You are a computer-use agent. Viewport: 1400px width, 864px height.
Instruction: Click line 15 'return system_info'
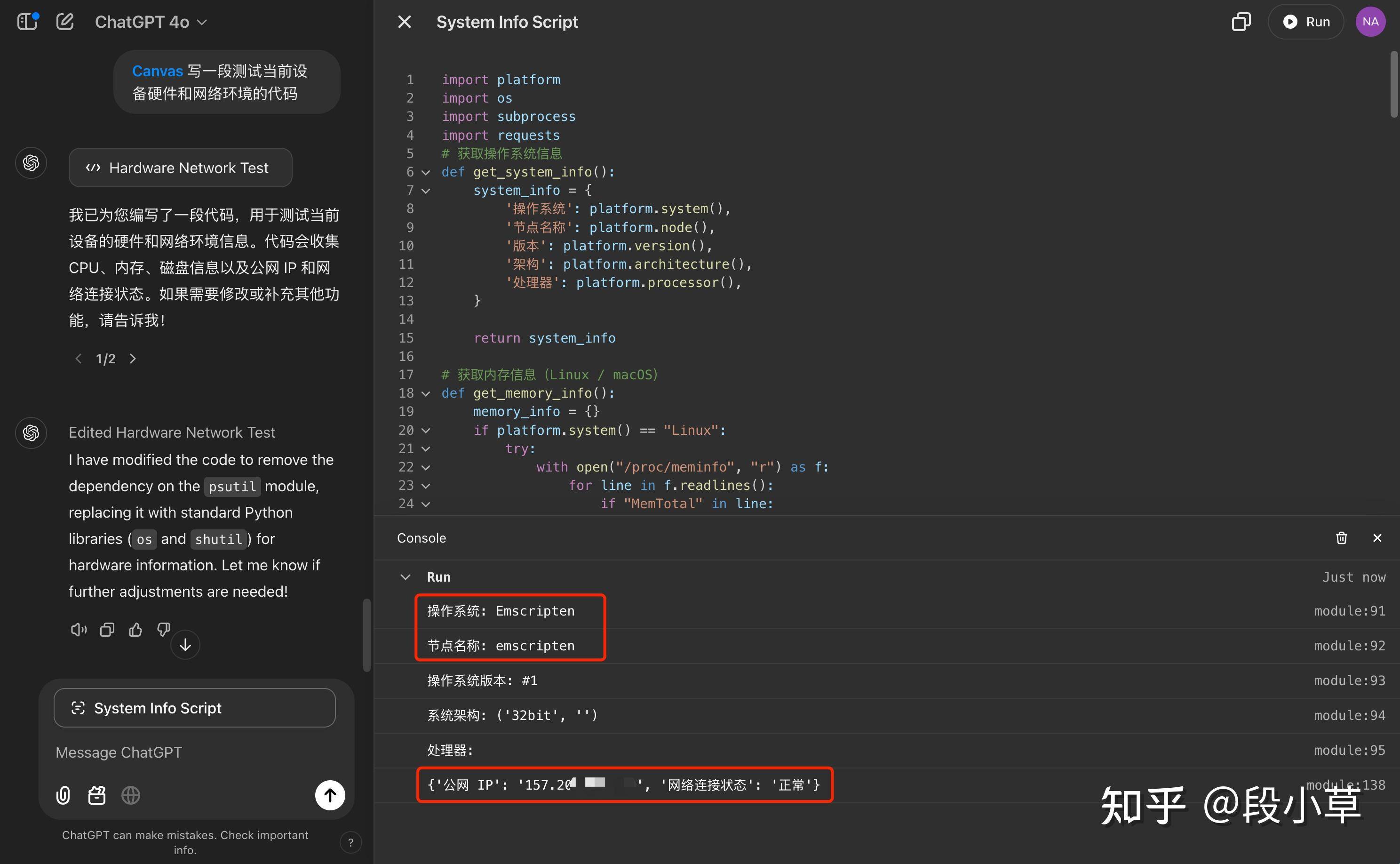coord(544,338)
